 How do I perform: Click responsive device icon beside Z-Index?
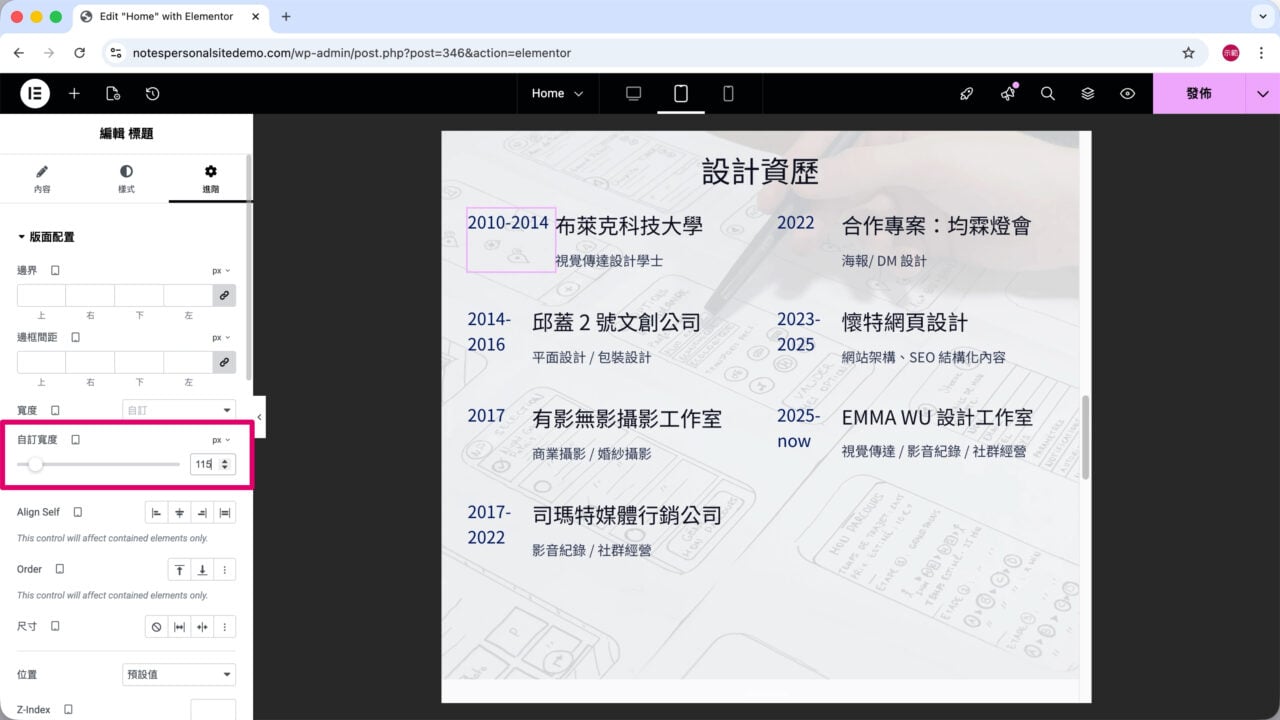[x=68, y=709]
